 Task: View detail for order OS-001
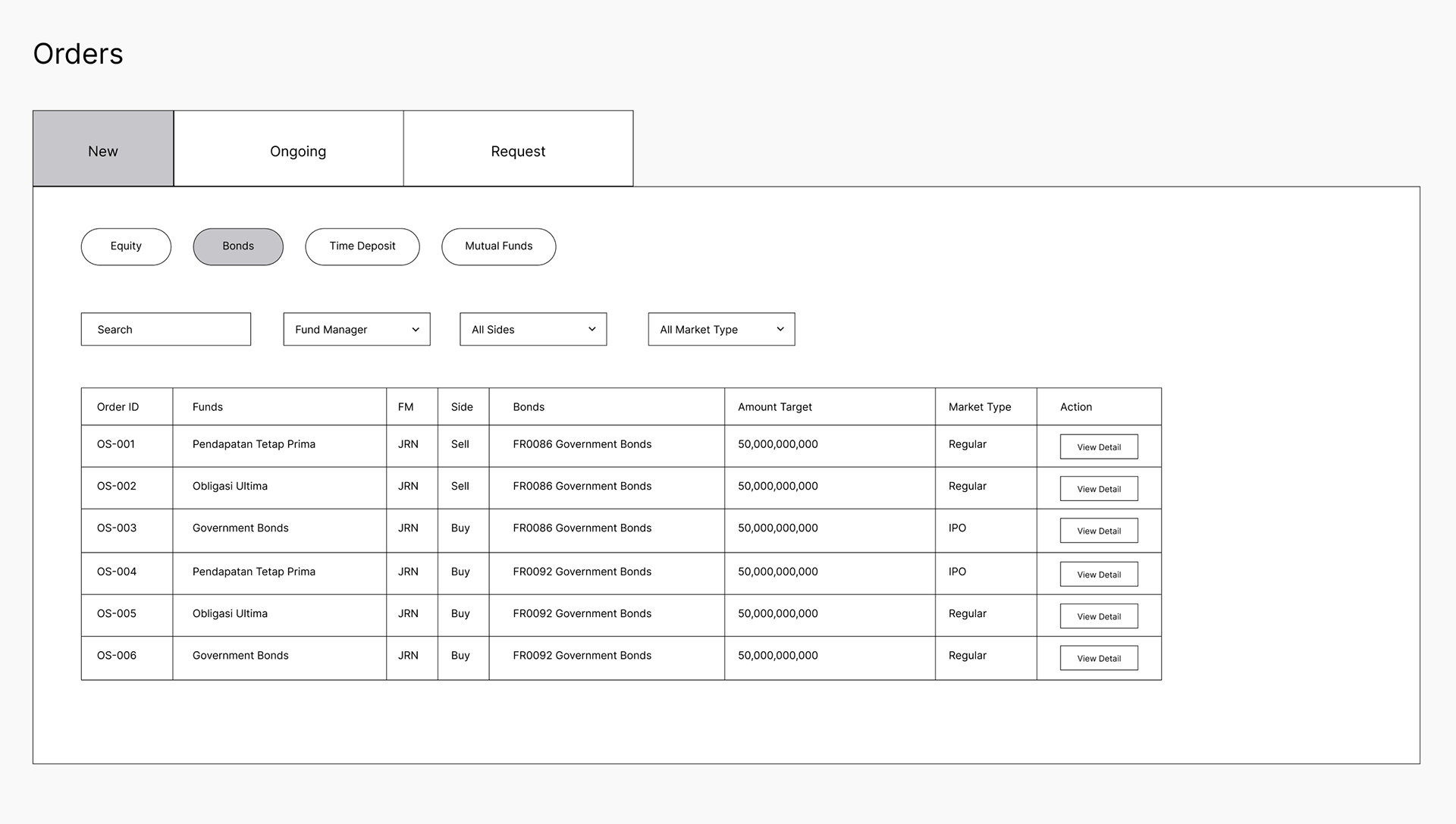pyautogui.click(x=1098, y=447)
